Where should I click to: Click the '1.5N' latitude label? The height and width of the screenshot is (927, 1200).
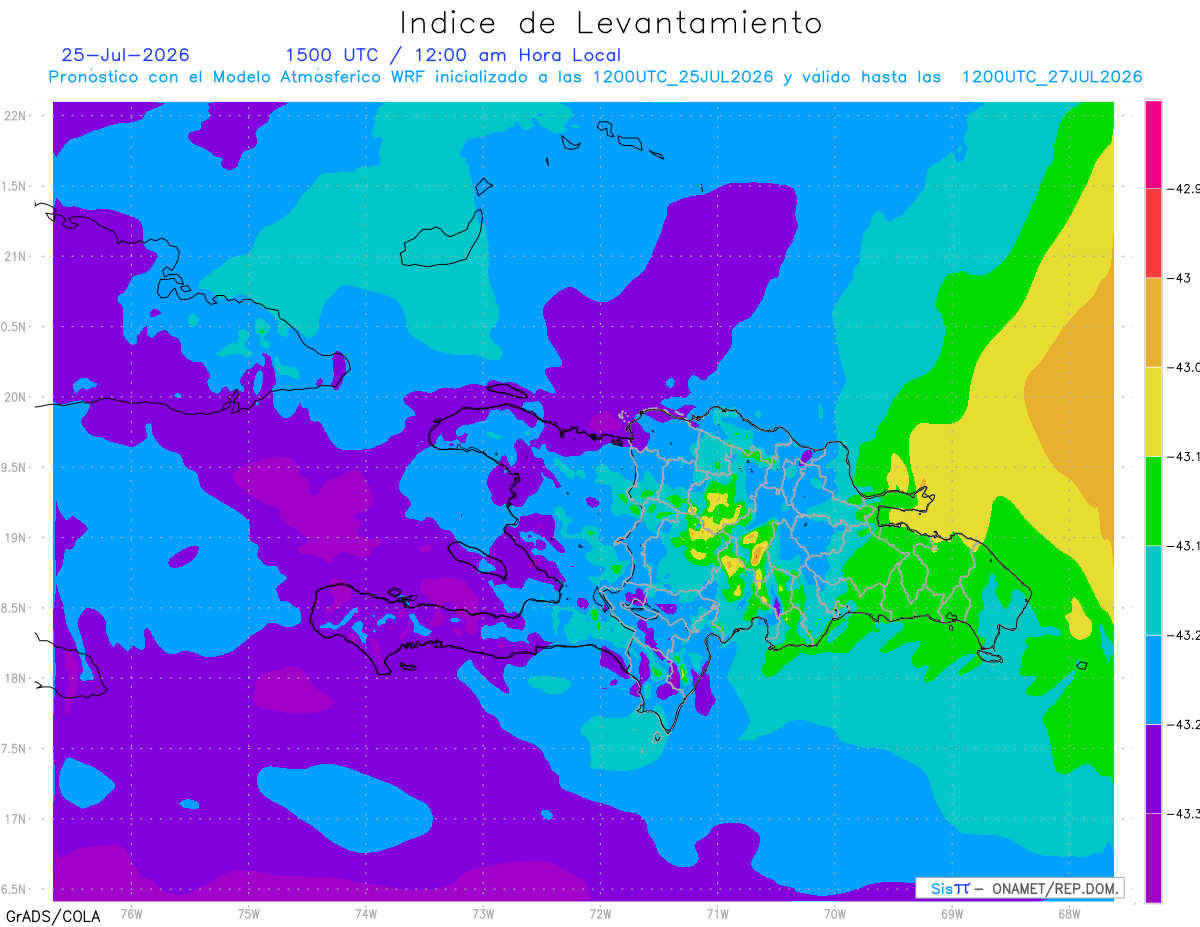tap(15, 186)
